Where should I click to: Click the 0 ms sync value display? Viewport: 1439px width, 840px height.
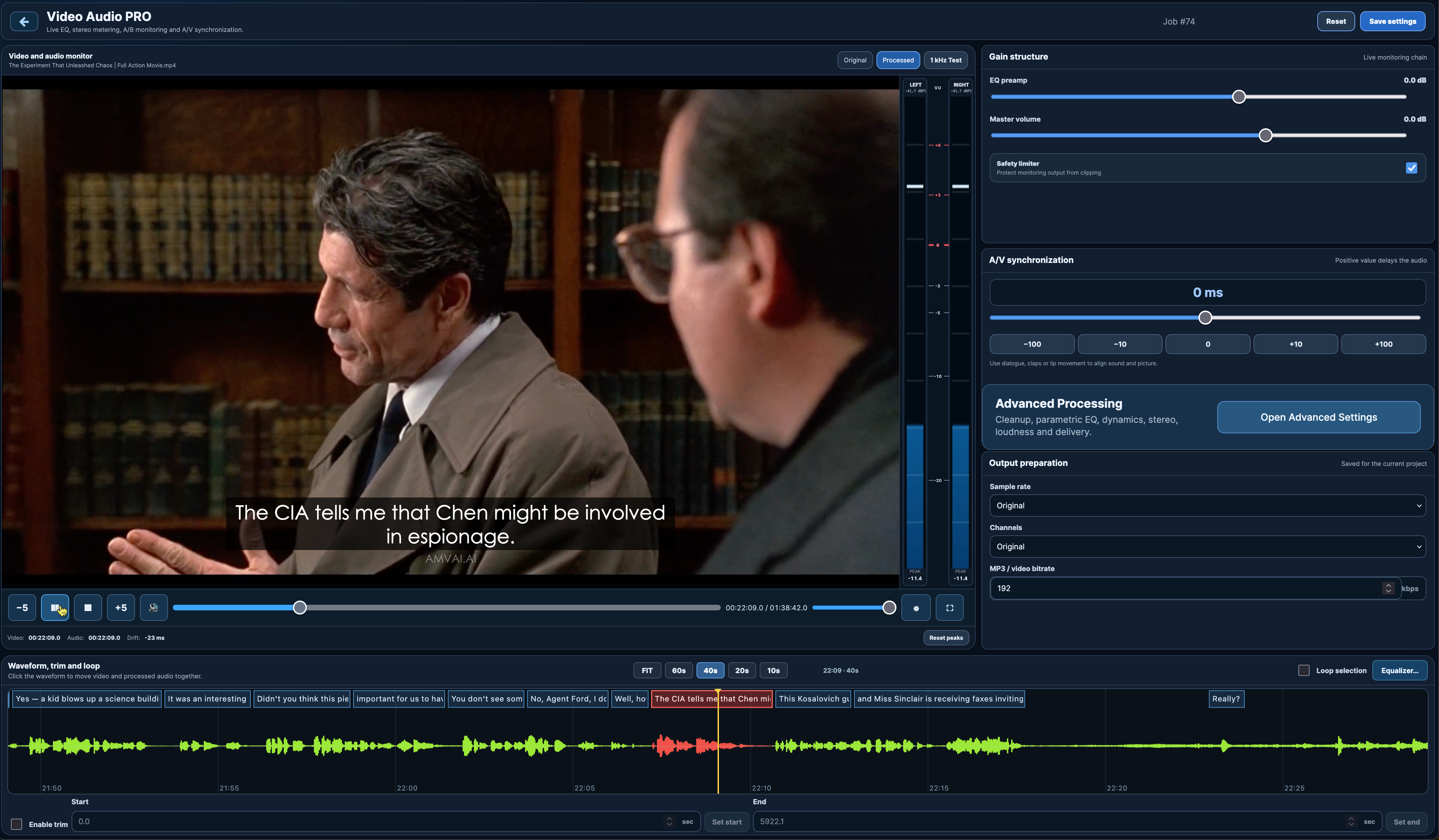click(1208, 293)
